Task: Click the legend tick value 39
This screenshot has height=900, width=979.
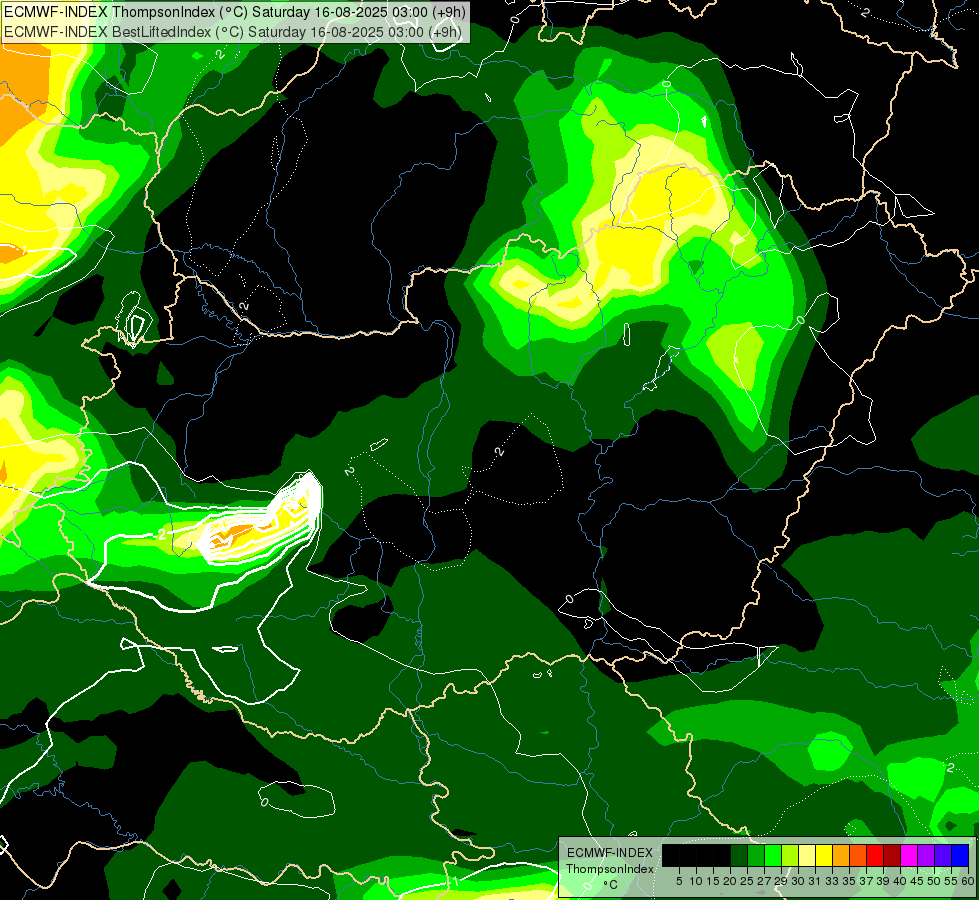Action: point(883,881)
